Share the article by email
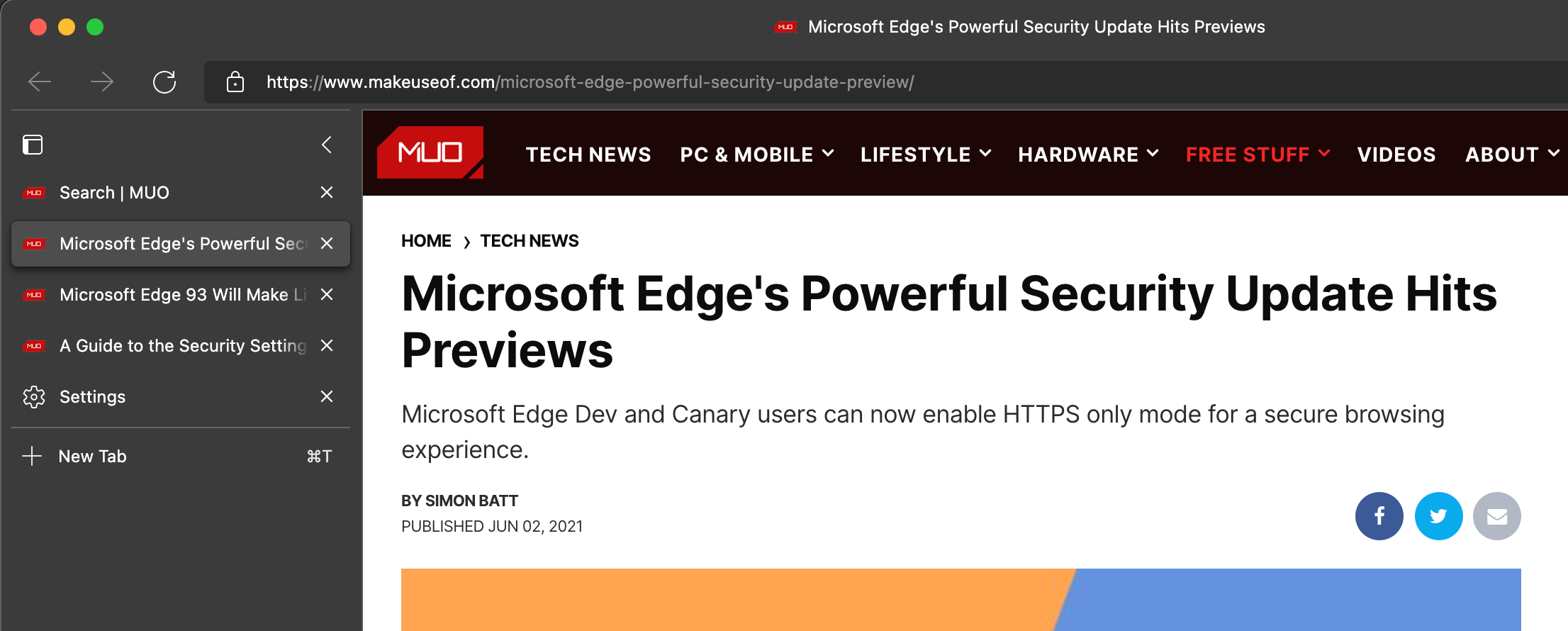The image size is (1568, 631). (x=1496, y=516)
